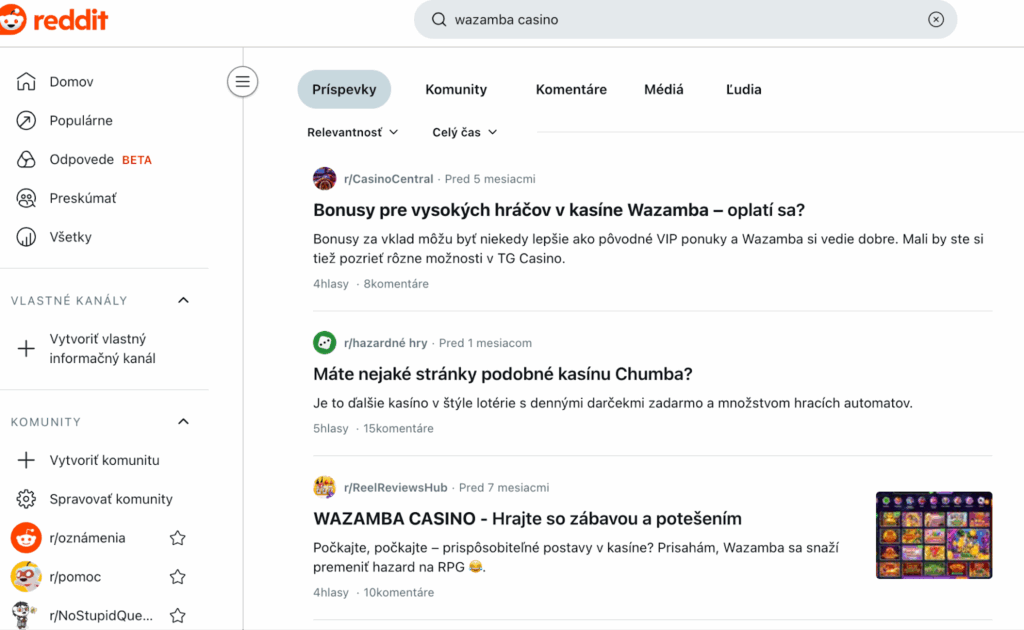Screen dimensions: 1024x630
Task: Open Všetky via its chart icon
Action: (27, 237)
